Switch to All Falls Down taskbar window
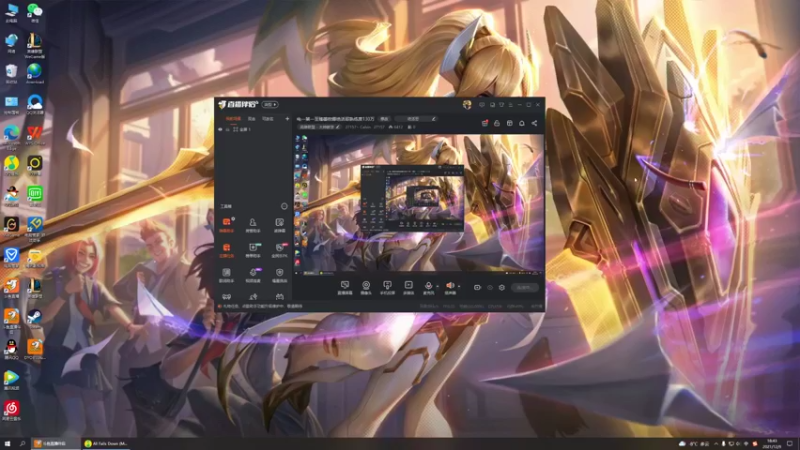This screenshot has width=800, height=450. (106, 444)
